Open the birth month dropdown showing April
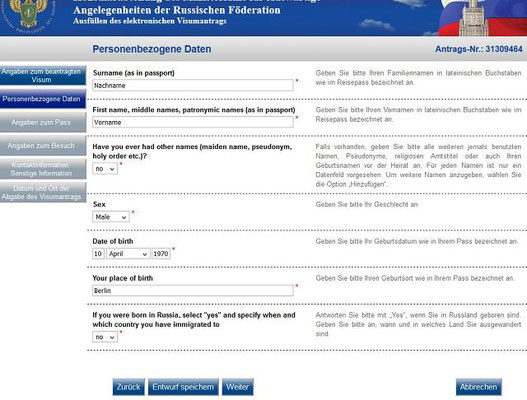The height and width of the screenshot is (400, 527). pos(128,254)
